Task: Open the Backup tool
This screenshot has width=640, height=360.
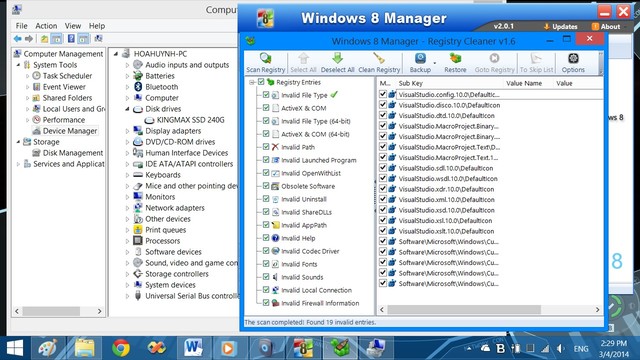Action: (420, 63)
